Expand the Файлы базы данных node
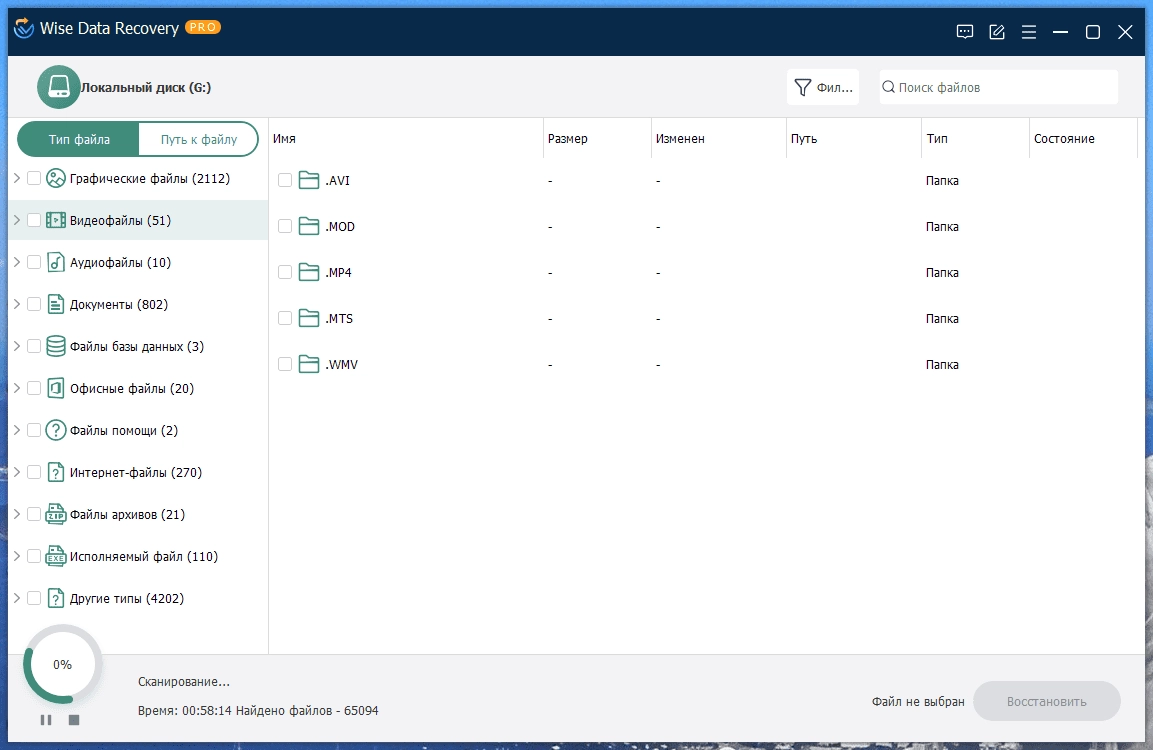Viewport: 1153px width, 750px height. (17, 346)
